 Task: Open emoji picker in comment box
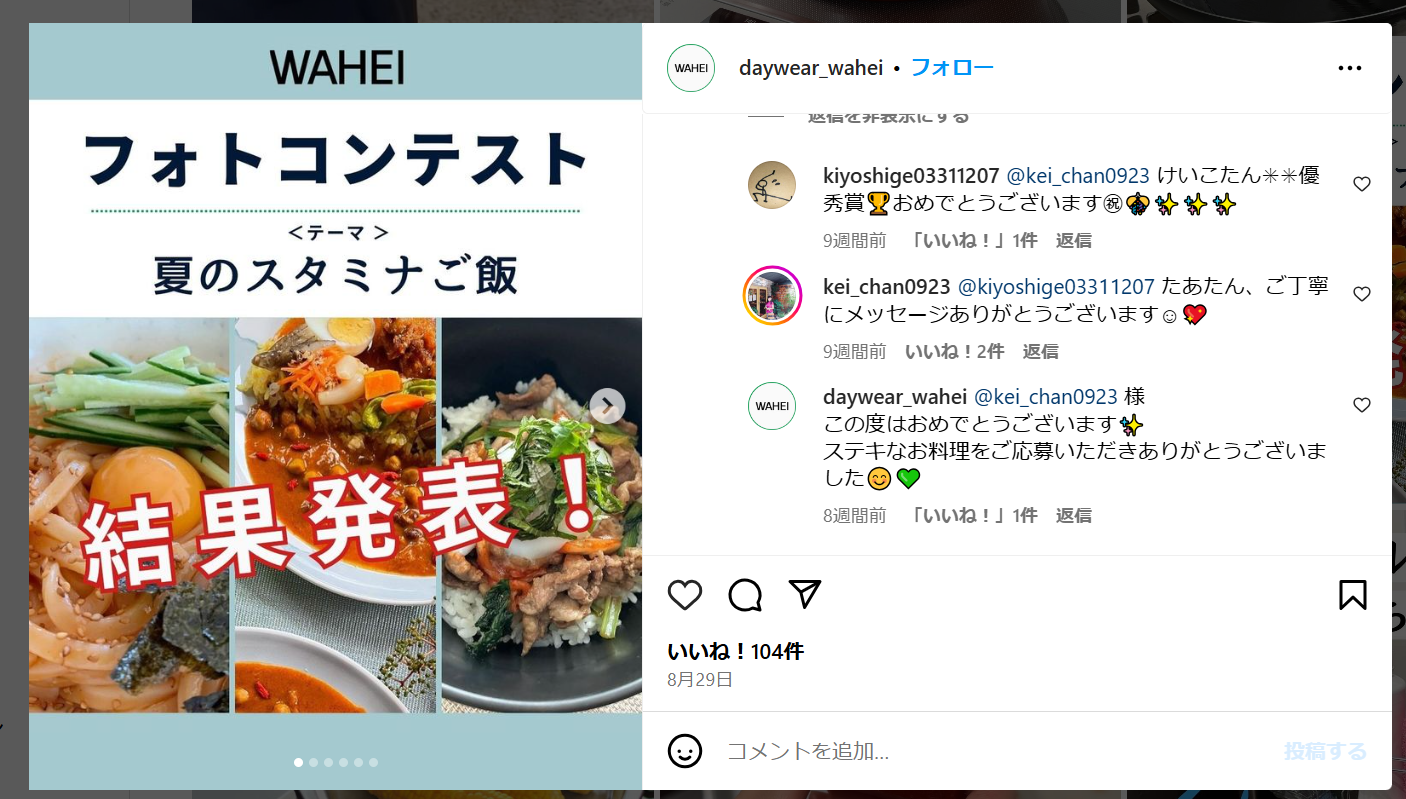click(x=685, y=751)
